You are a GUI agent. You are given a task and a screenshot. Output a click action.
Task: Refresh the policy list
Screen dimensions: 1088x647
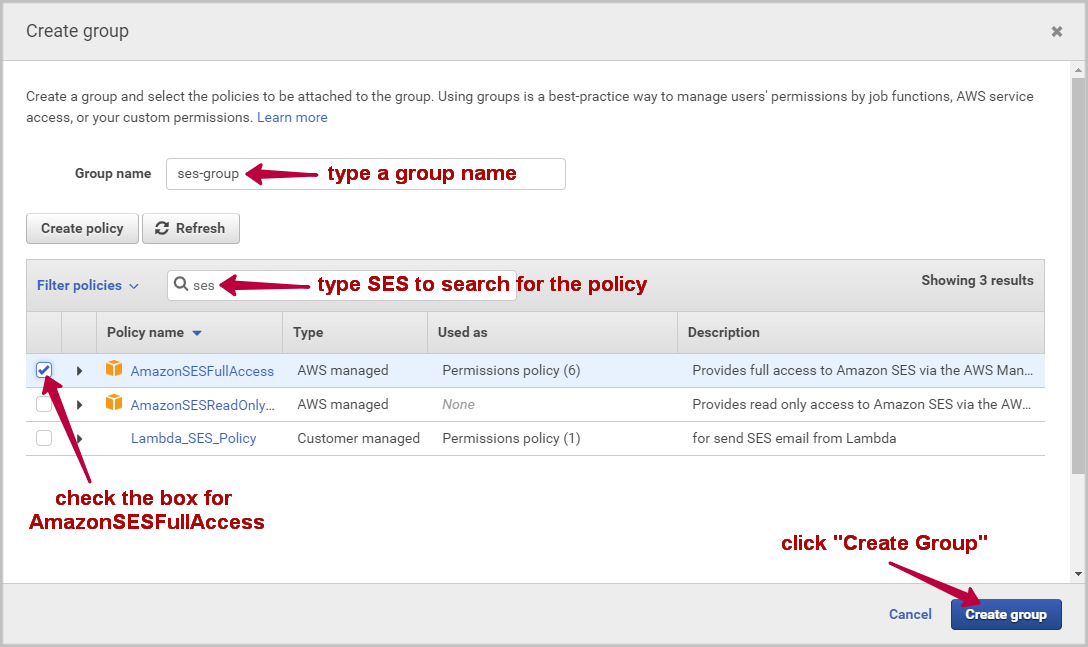pos(191,228)
